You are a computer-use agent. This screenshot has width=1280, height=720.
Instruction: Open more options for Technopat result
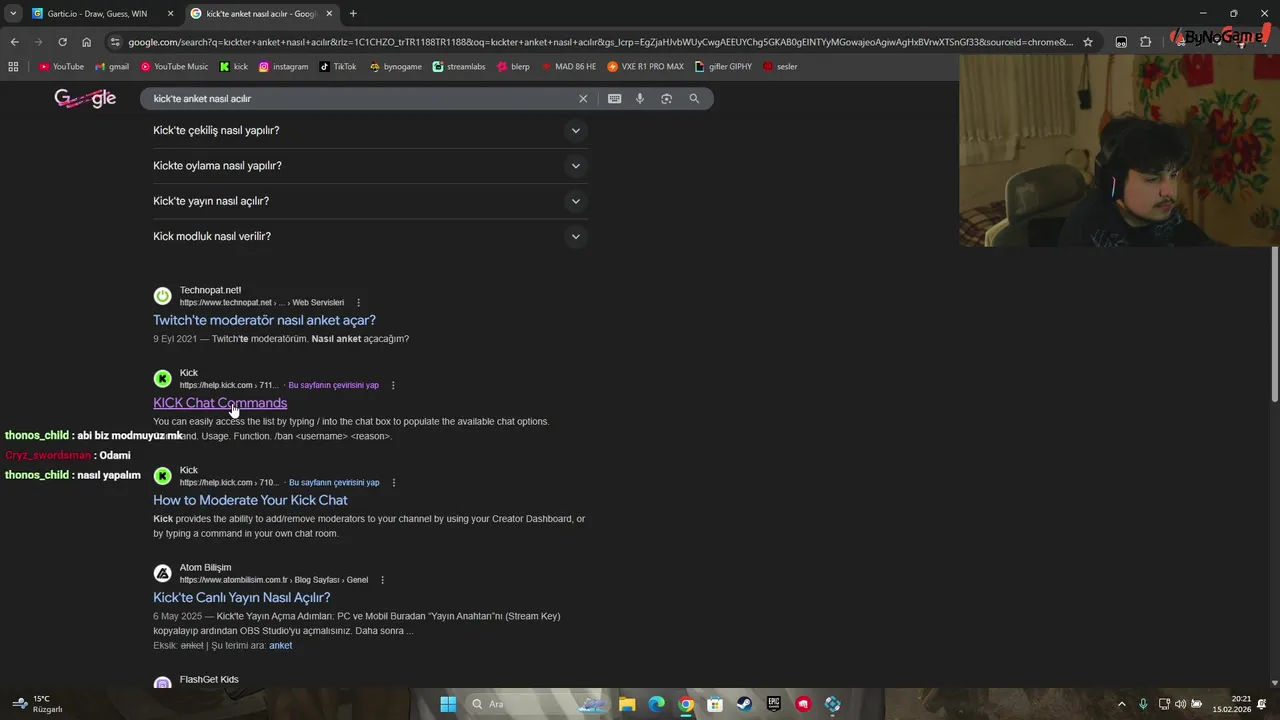point(358,303)
